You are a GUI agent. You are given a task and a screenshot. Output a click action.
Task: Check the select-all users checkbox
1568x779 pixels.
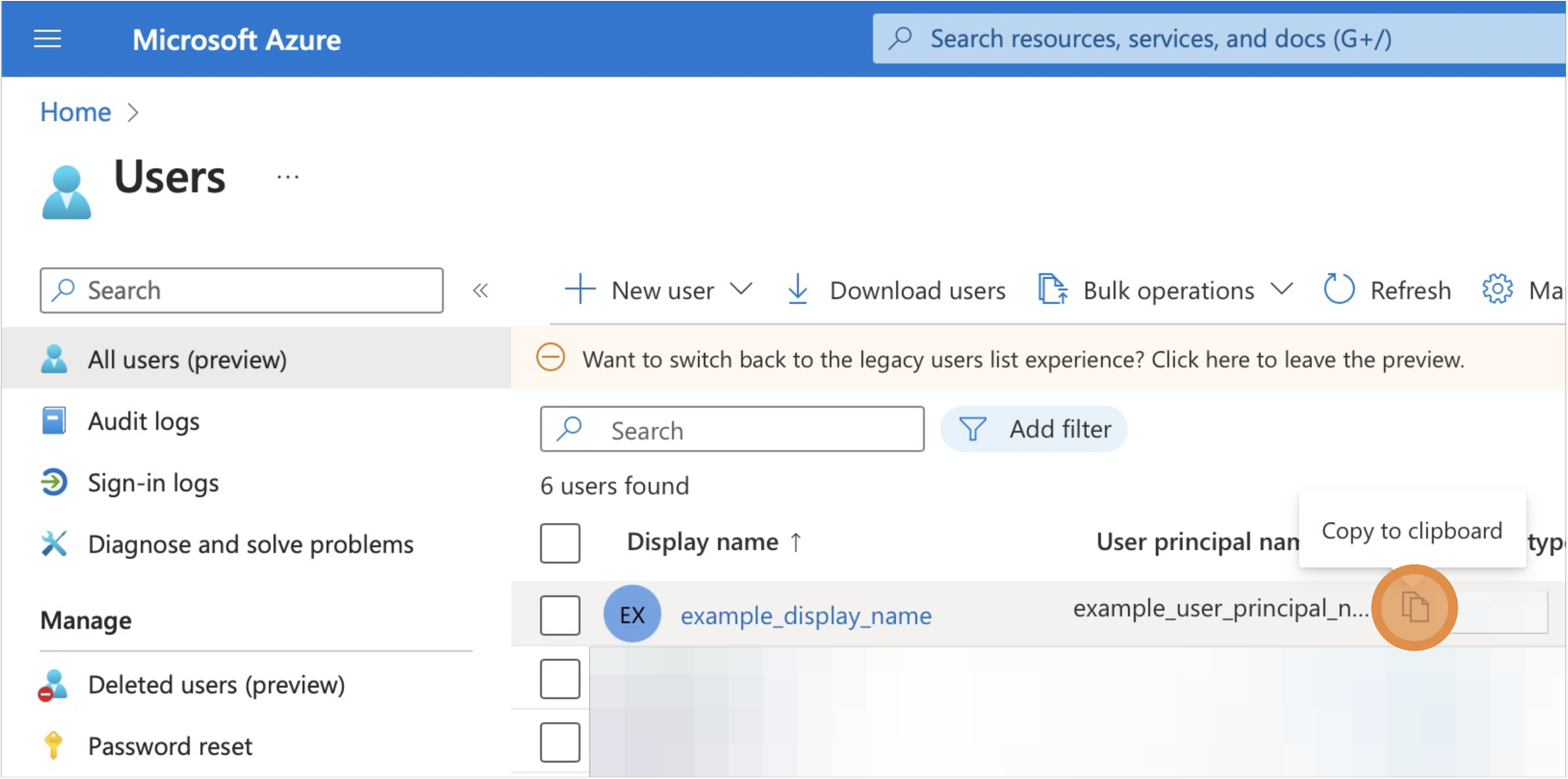[x=559, y=542]
